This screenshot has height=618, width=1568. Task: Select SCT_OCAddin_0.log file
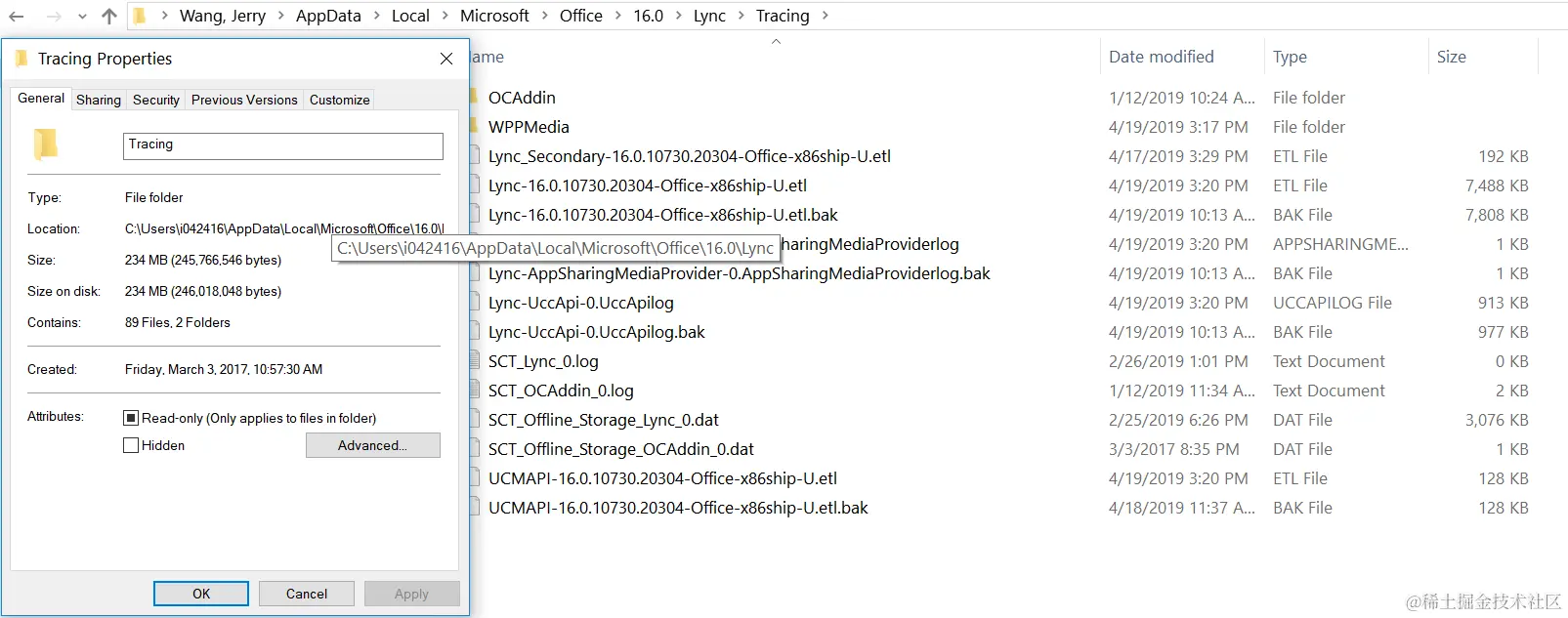click(x=561, y=391)
